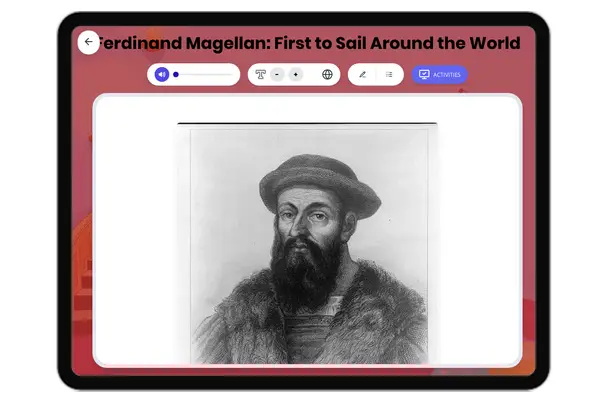Jump to the end of the audio track

[232, 74]
